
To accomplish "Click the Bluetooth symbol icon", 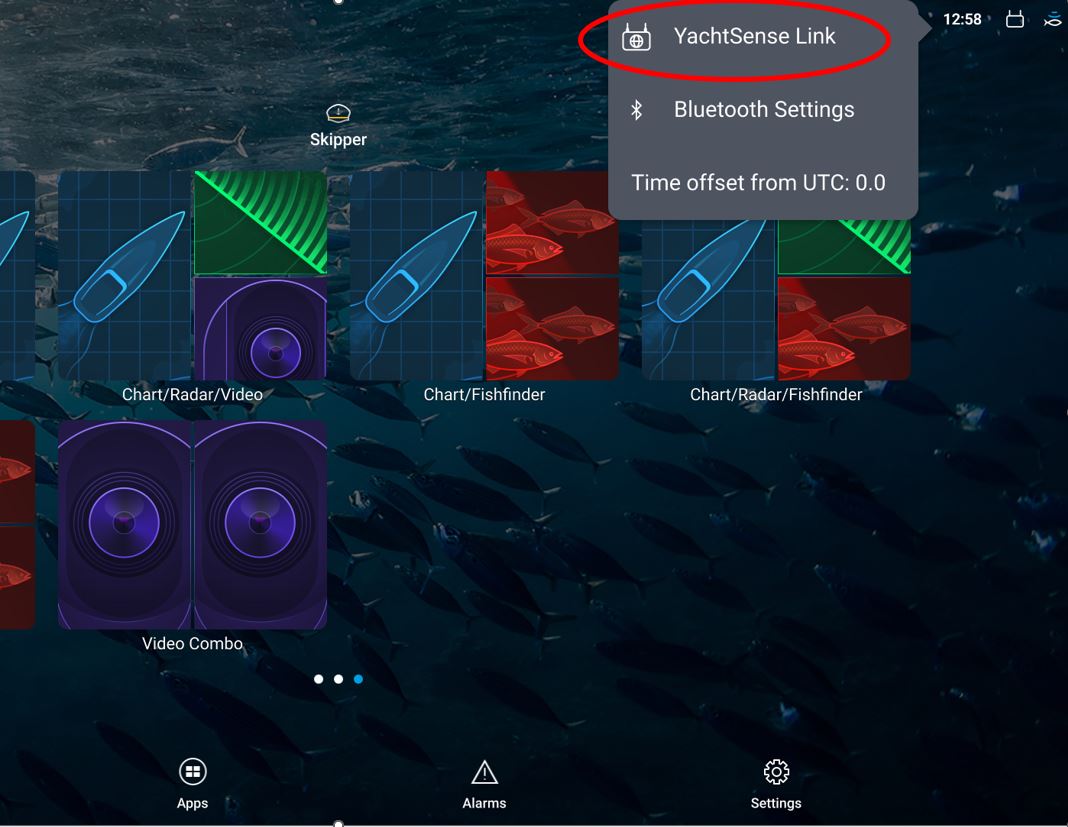I will pyautogui.click(x=637, y=110).
